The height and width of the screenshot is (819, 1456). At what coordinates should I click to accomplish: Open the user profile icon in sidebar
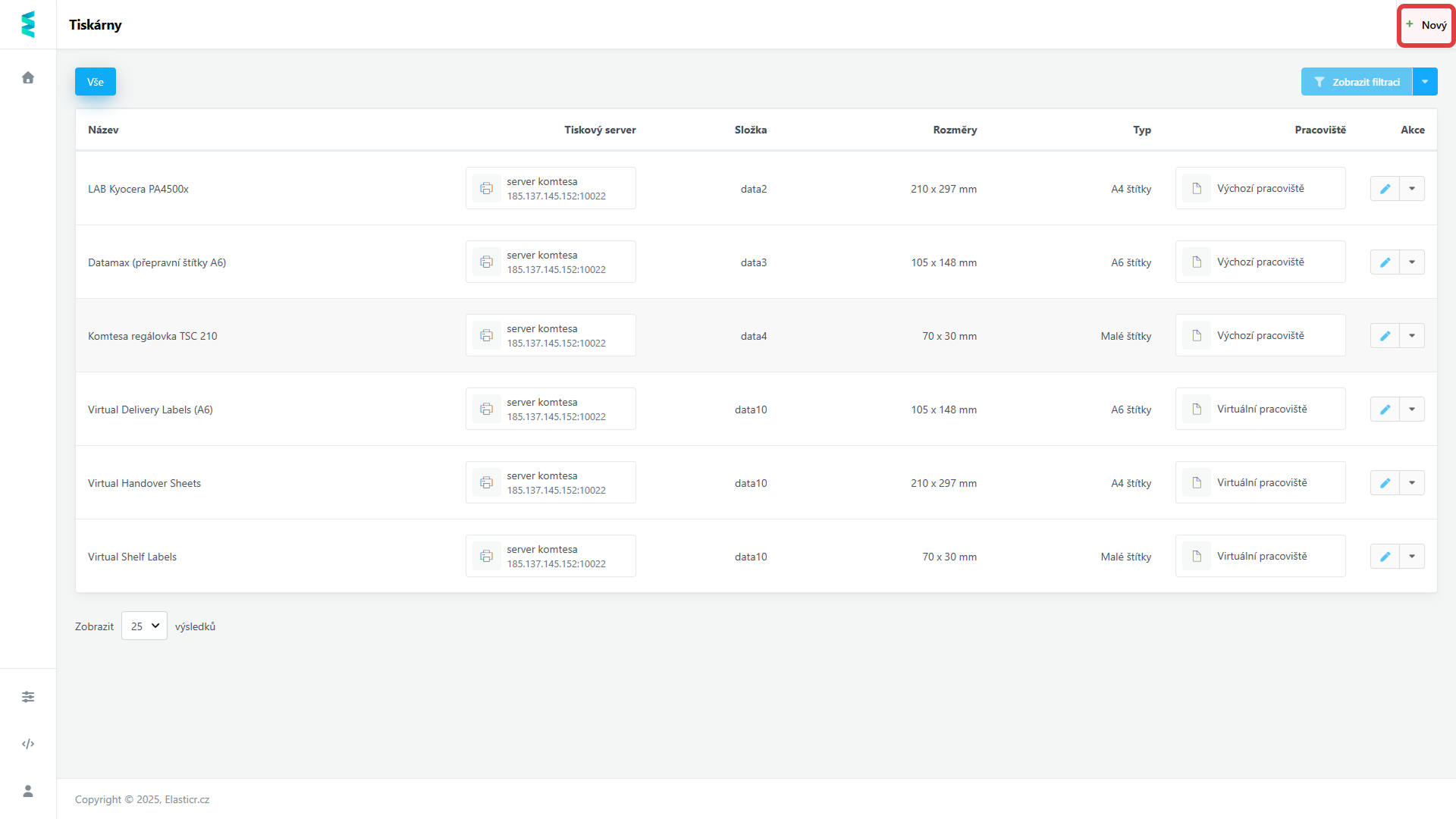pos(28,791)
